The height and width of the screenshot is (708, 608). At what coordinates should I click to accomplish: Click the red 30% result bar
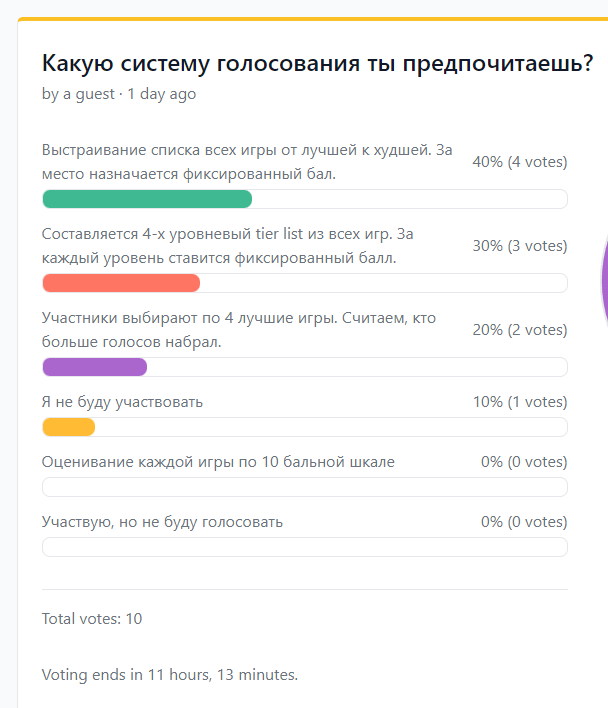click(121, 283)
